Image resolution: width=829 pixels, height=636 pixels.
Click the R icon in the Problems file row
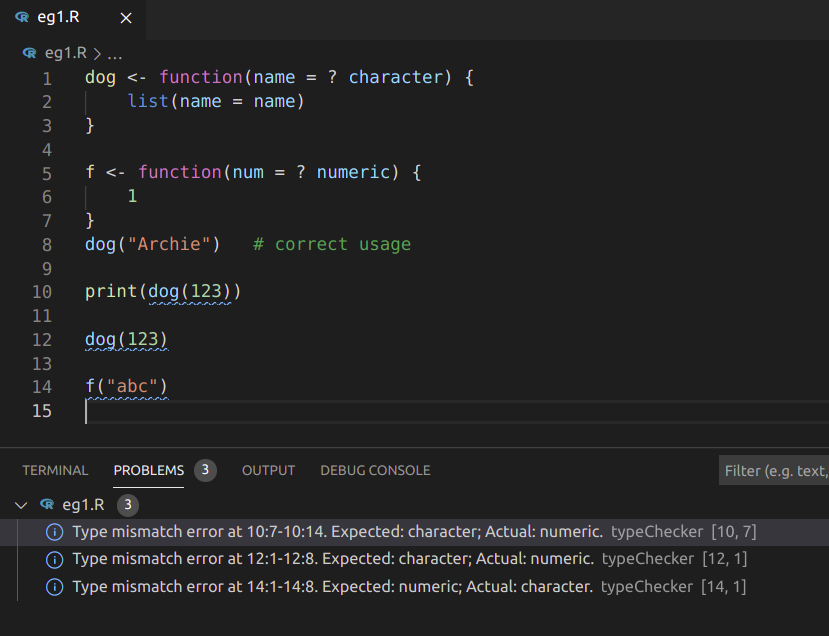pyautogui.click(x=47, y=504)
